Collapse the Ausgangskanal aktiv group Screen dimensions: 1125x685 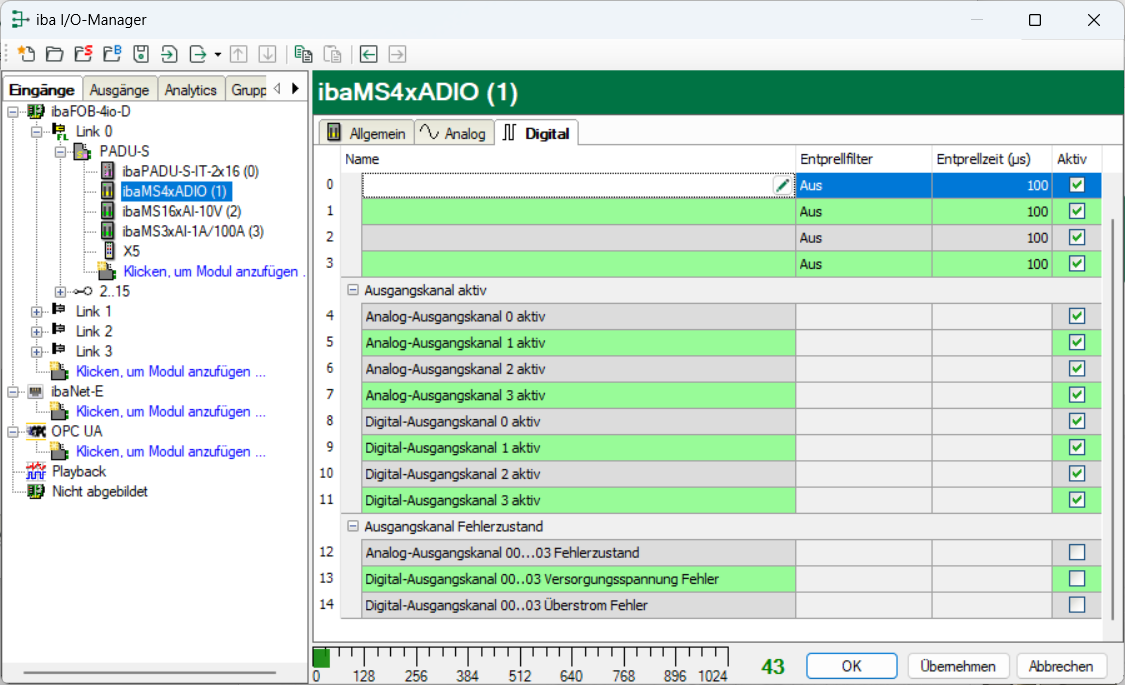coord(352,290)
